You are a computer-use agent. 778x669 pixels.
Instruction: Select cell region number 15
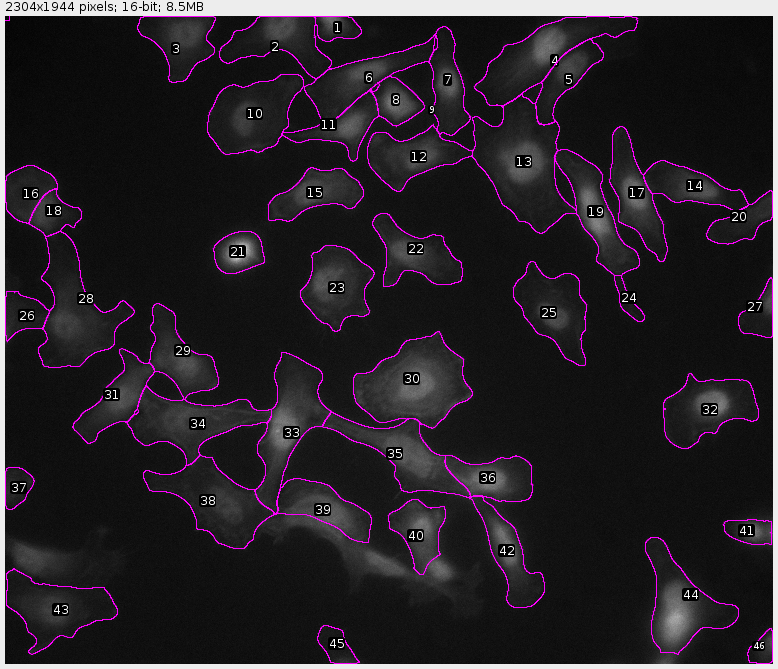pos(315,193)
